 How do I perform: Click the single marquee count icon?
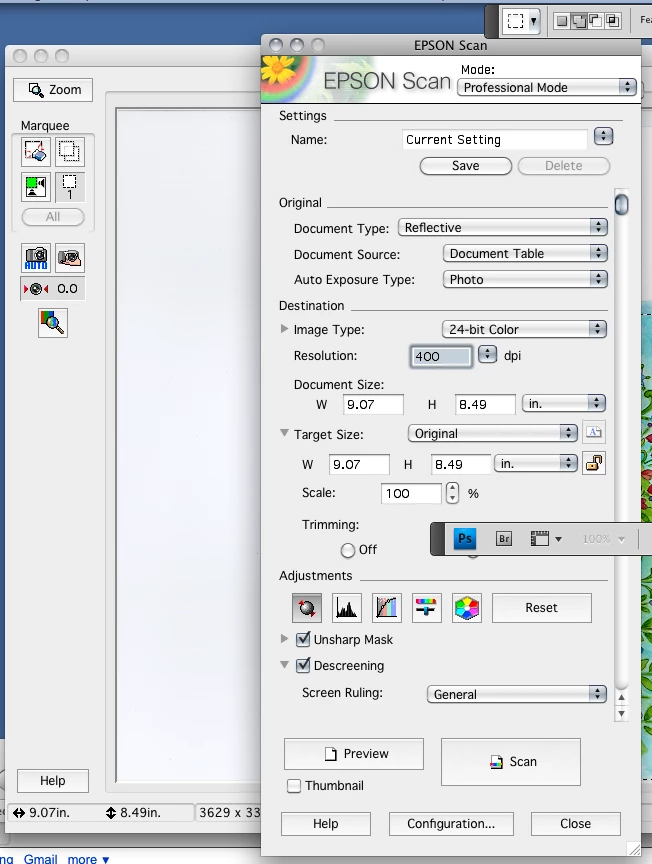(69, 186)
